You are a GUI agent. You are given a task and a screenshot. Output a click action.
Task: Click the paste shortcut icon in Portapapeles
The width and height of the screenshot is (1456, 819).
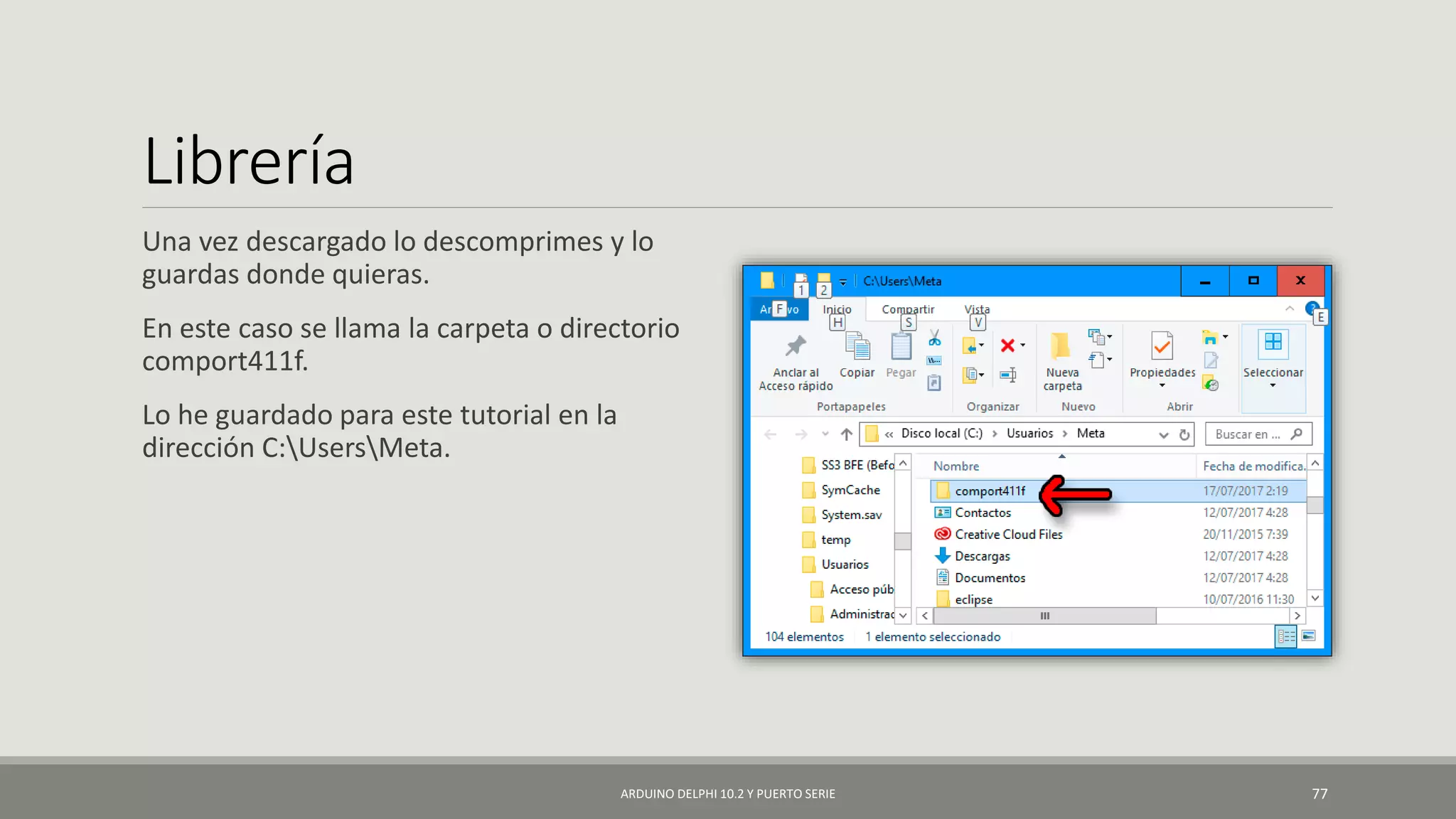coord(934,383)
